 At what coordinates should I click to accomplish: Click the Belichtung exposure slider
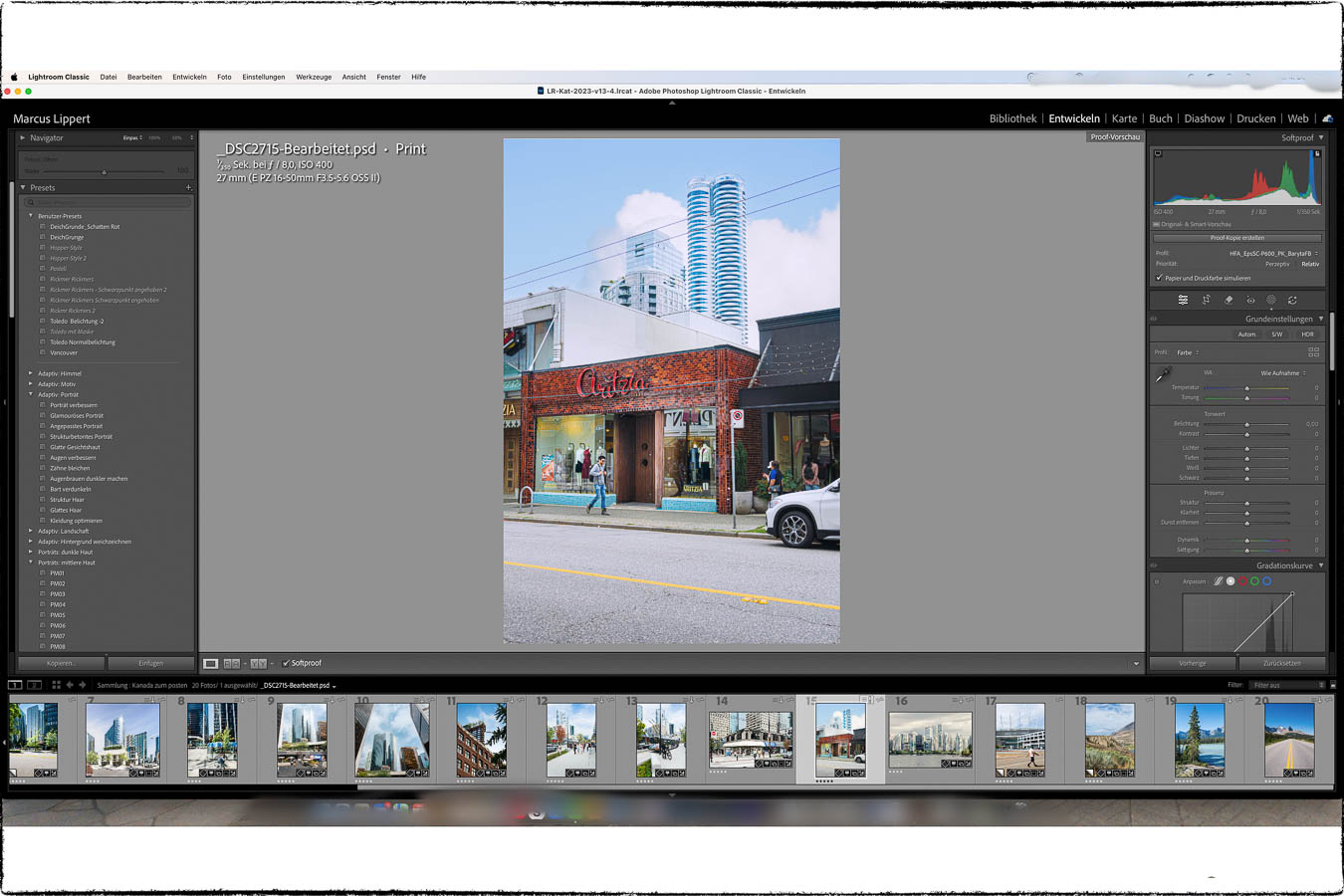coord(1246,423)
